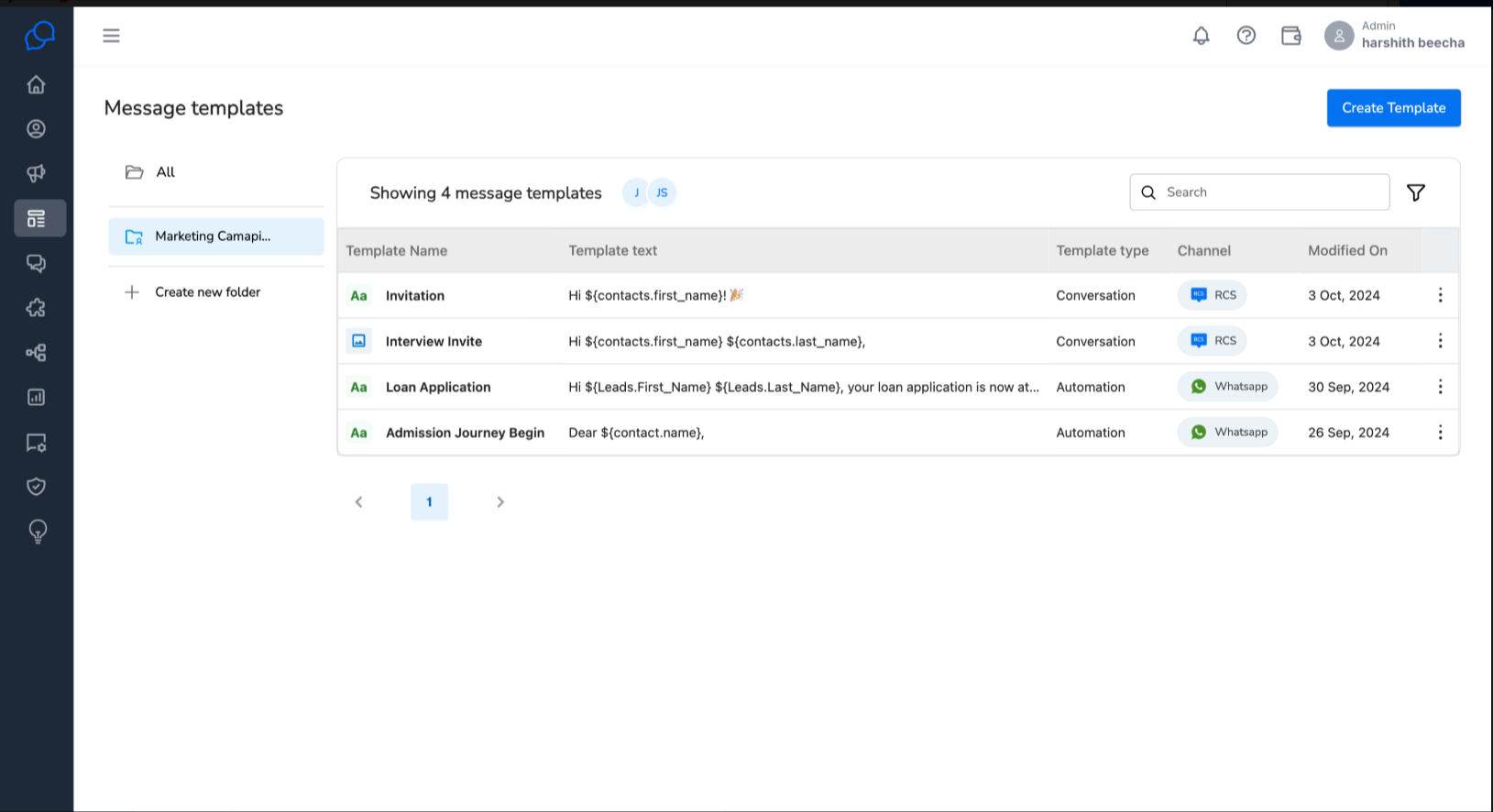Open more options for Loan Application row
The height and width of the screenshot is (812, 1493).
[1440, 387]
